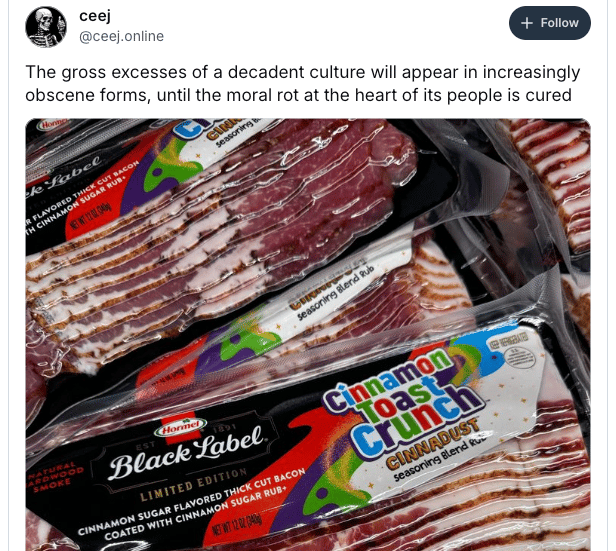The height and width of the screenshot is (551, 616).
Task: Click the Black Label text on package
Action: coord(188,452)
